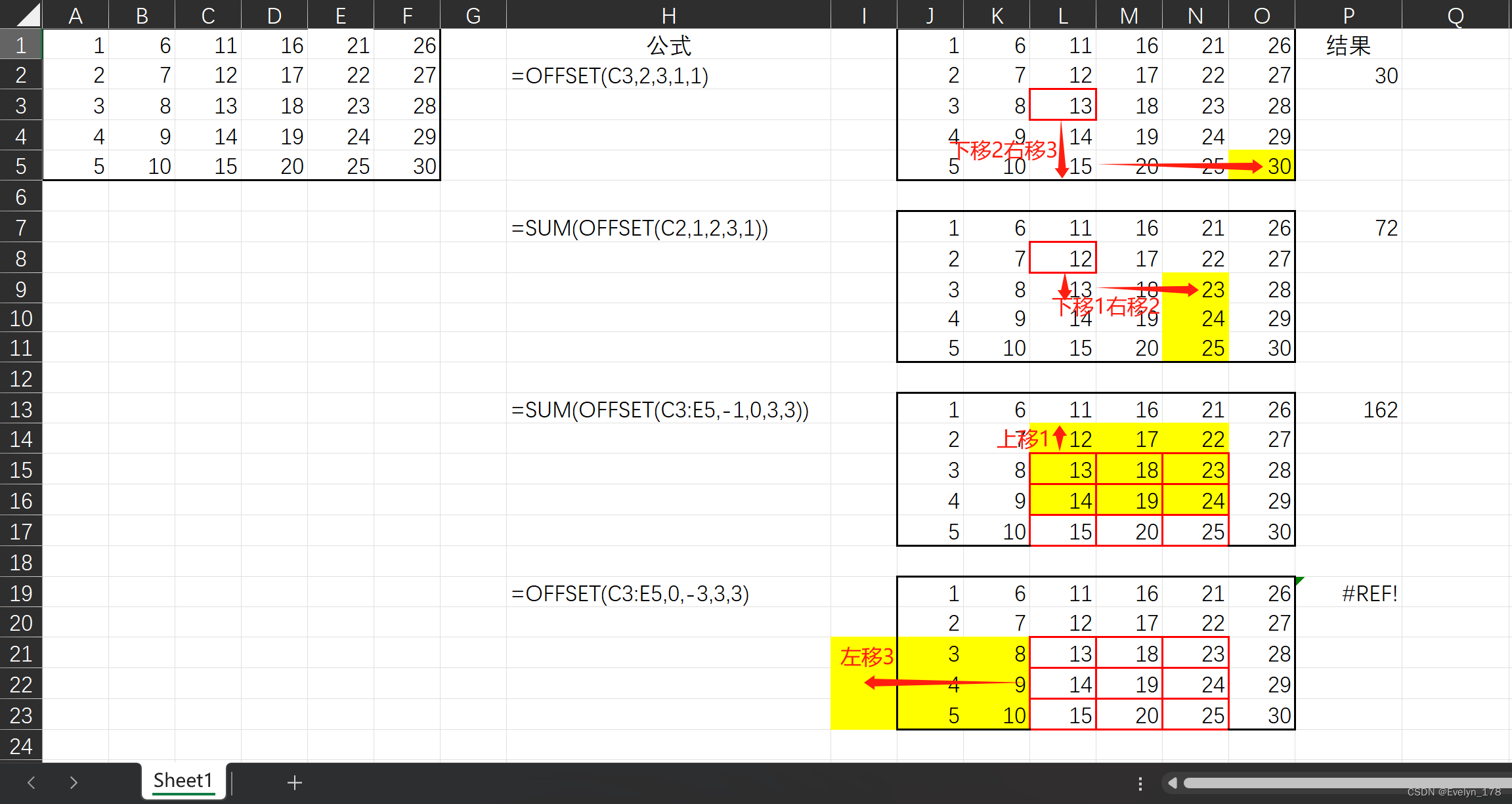The height and width of the screenshot is (804, 1512).
Task: Select column P header
Action: 1348,15
